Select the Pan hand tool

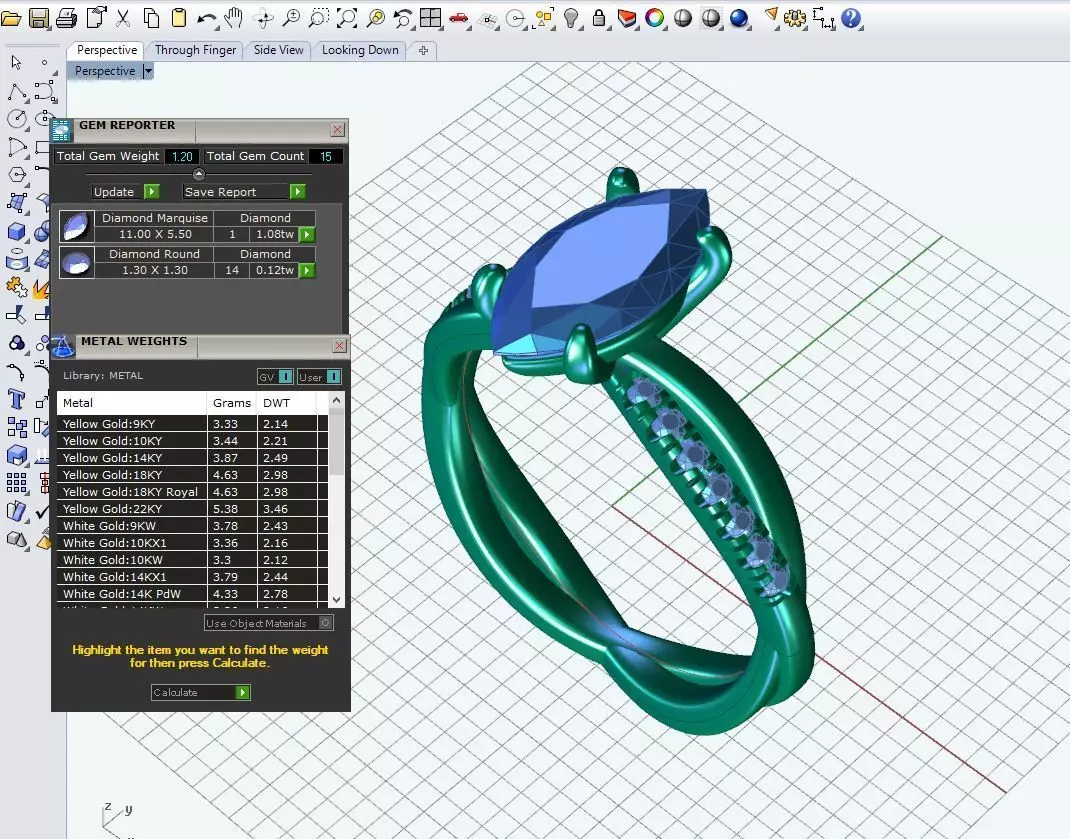[x=234, y=18]
